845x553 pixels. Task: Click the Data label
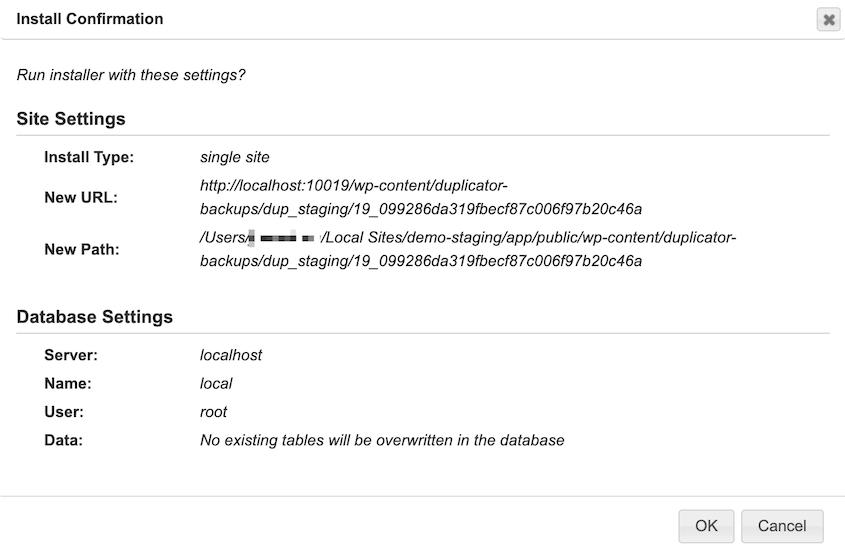click(x=63, y=440)
